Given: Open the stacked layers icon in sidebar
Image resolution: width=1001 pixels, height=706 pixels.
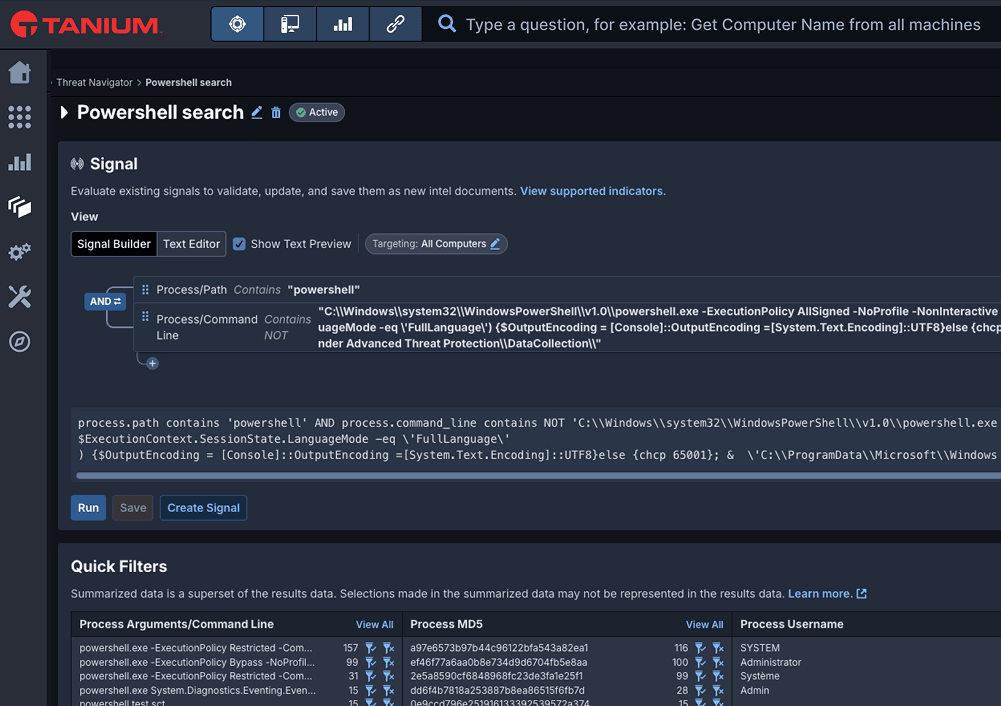Looking at the screenshot, I should point(20,207).
